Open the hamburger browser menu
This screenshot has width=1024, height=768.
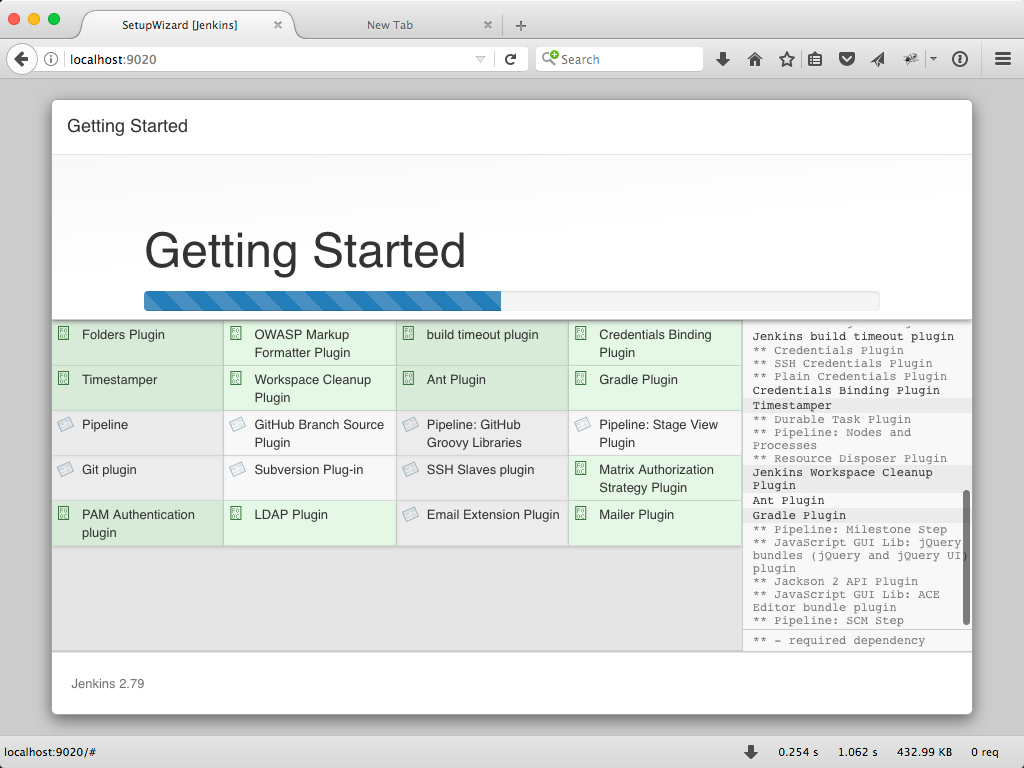point(1003,59)
